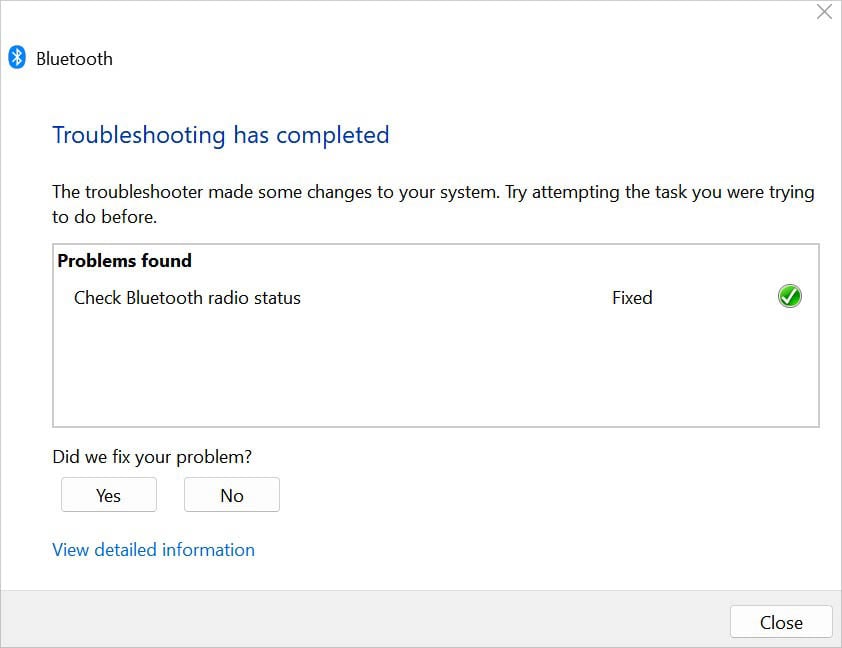Click the Fixed status text
The height and width of the screenshot is (648, 842).
pyautogui.click(x=632, y=297)
